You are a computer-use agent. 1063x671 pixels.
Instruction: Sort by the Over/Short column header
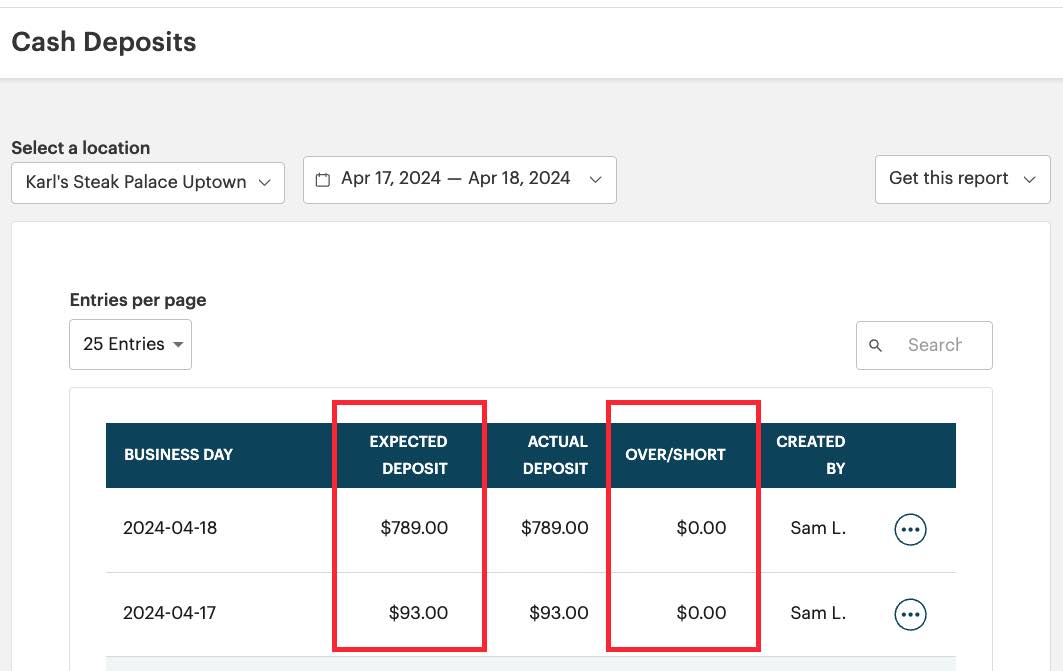coord(675,455)
